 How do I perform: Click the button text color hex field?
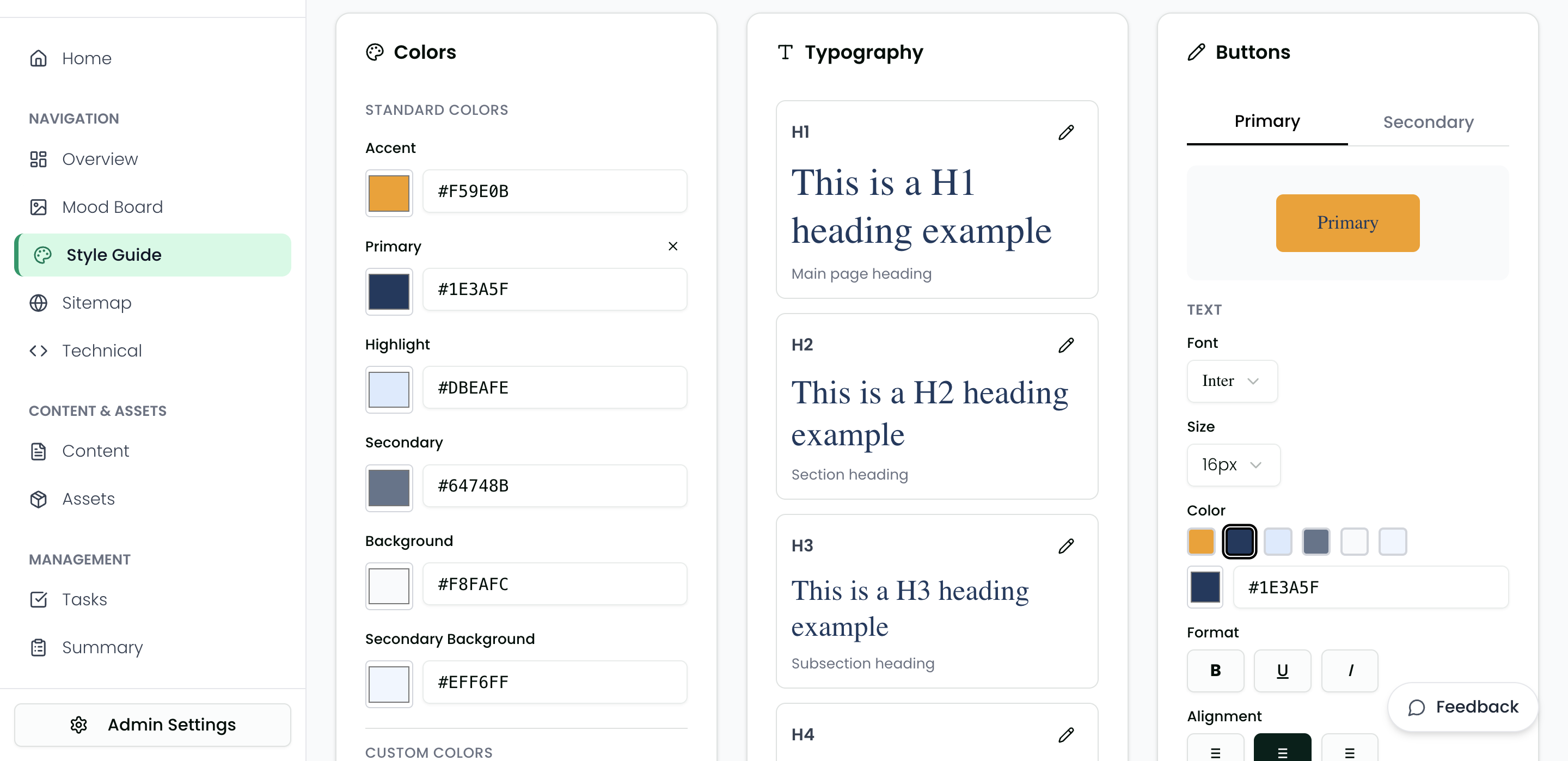1371,587
